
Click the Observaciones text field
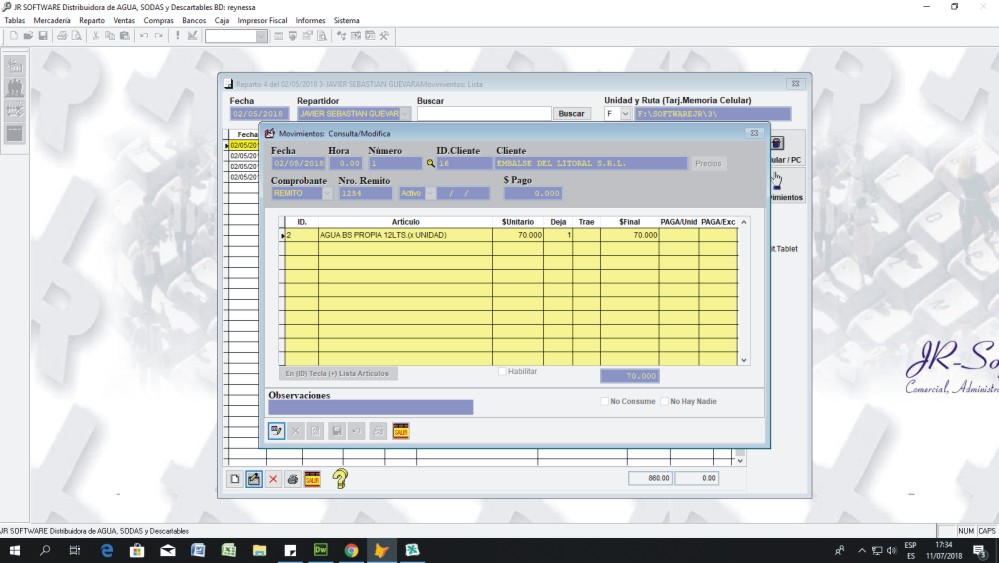tap(371, 408)
